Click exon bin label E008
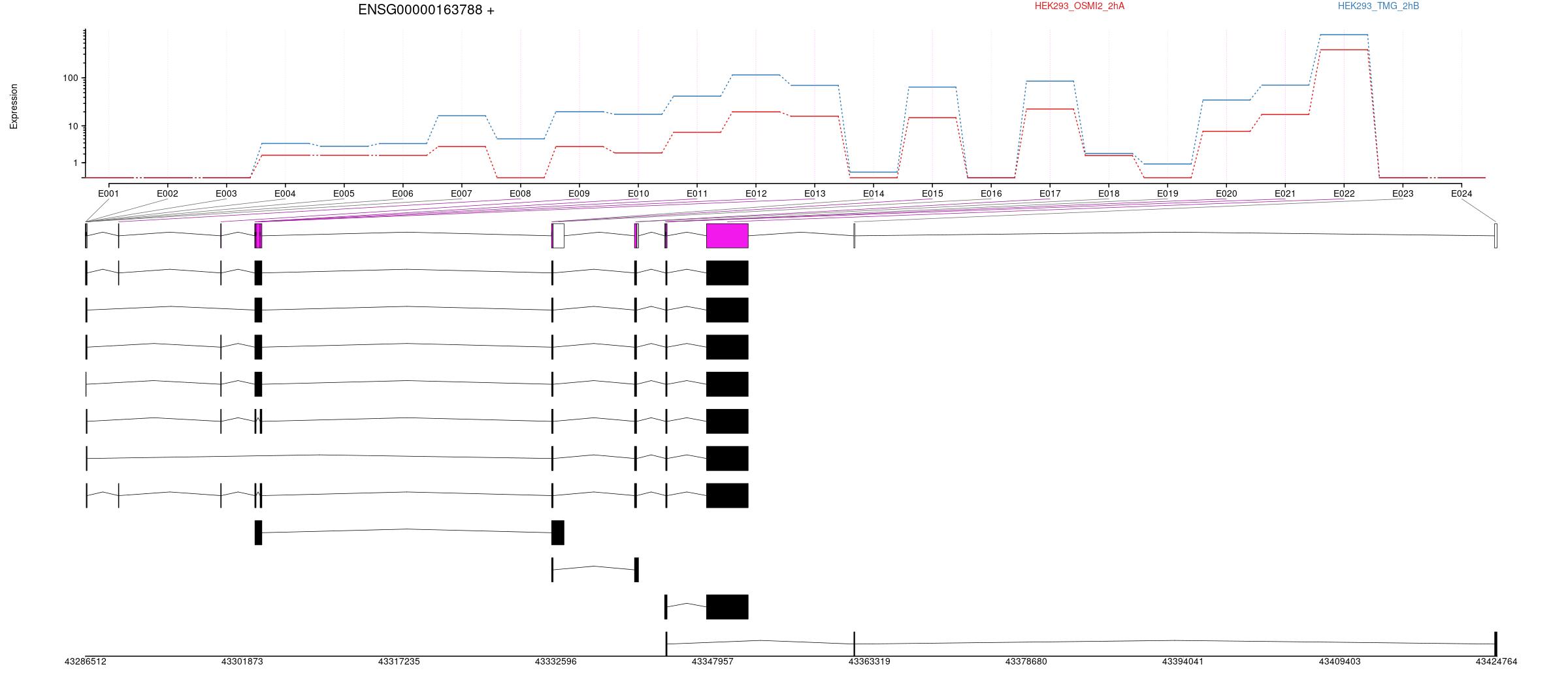The height and width of the screenshot is (673, 1568). (520, 193)
